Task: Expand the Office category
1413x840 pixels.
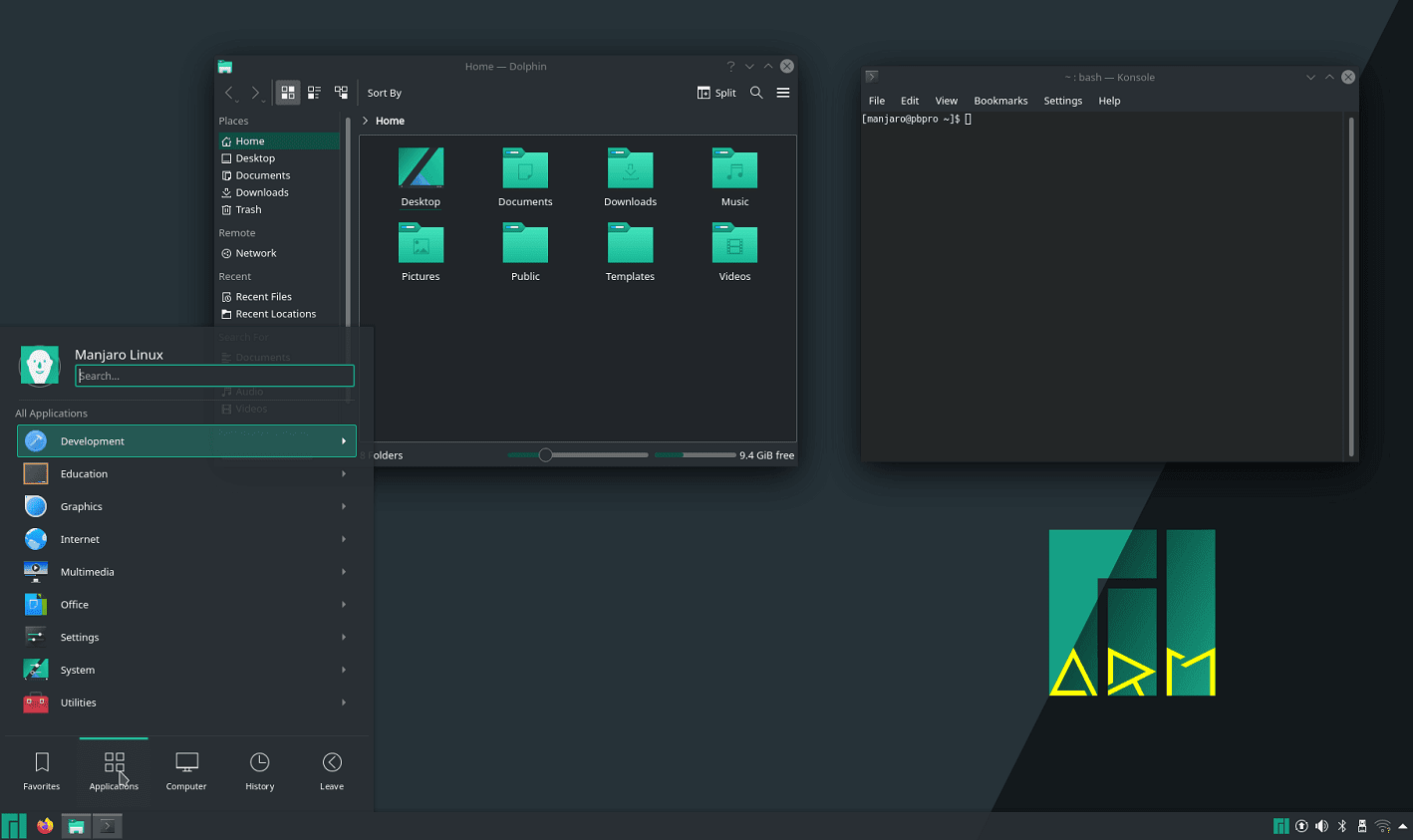Action: click(186, 605)
